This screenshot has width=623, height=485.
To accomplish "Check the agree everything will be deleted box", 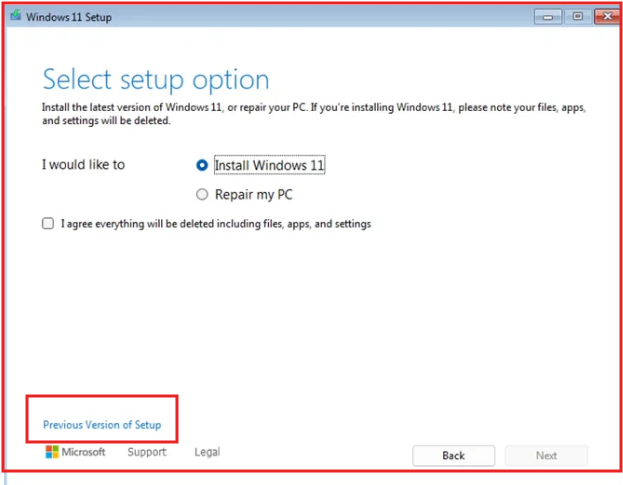I will click(48, 223).
